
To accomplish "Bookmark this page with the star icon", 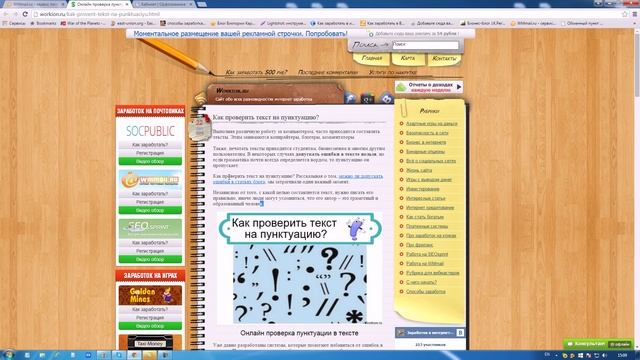I will (x=624, y=14).
